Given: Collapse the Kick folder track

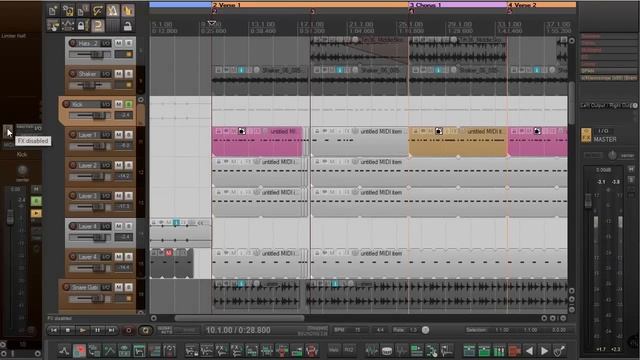Looking at the screenshot, I should 141,100.
